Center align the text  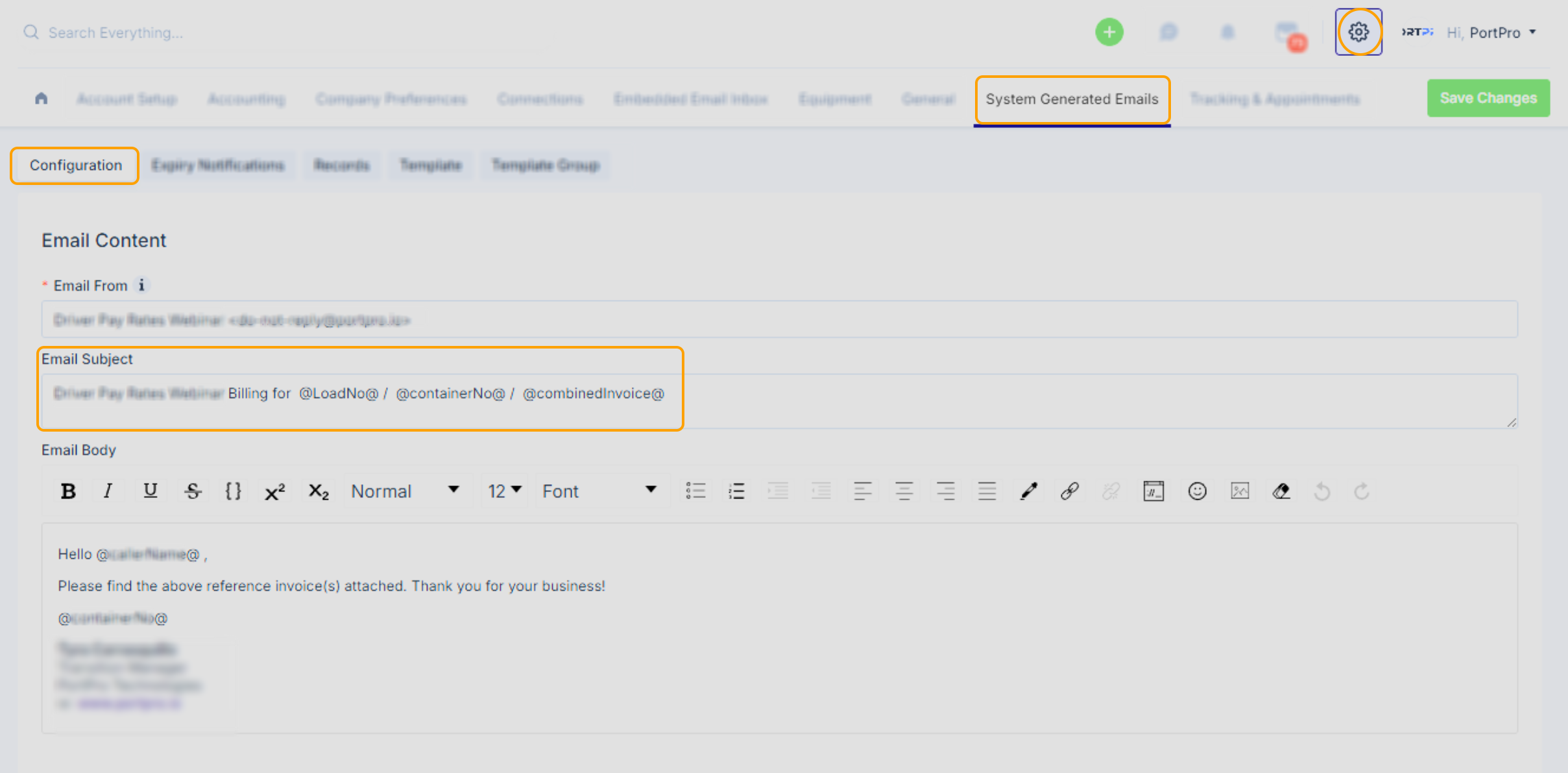(x=904, y=491)
